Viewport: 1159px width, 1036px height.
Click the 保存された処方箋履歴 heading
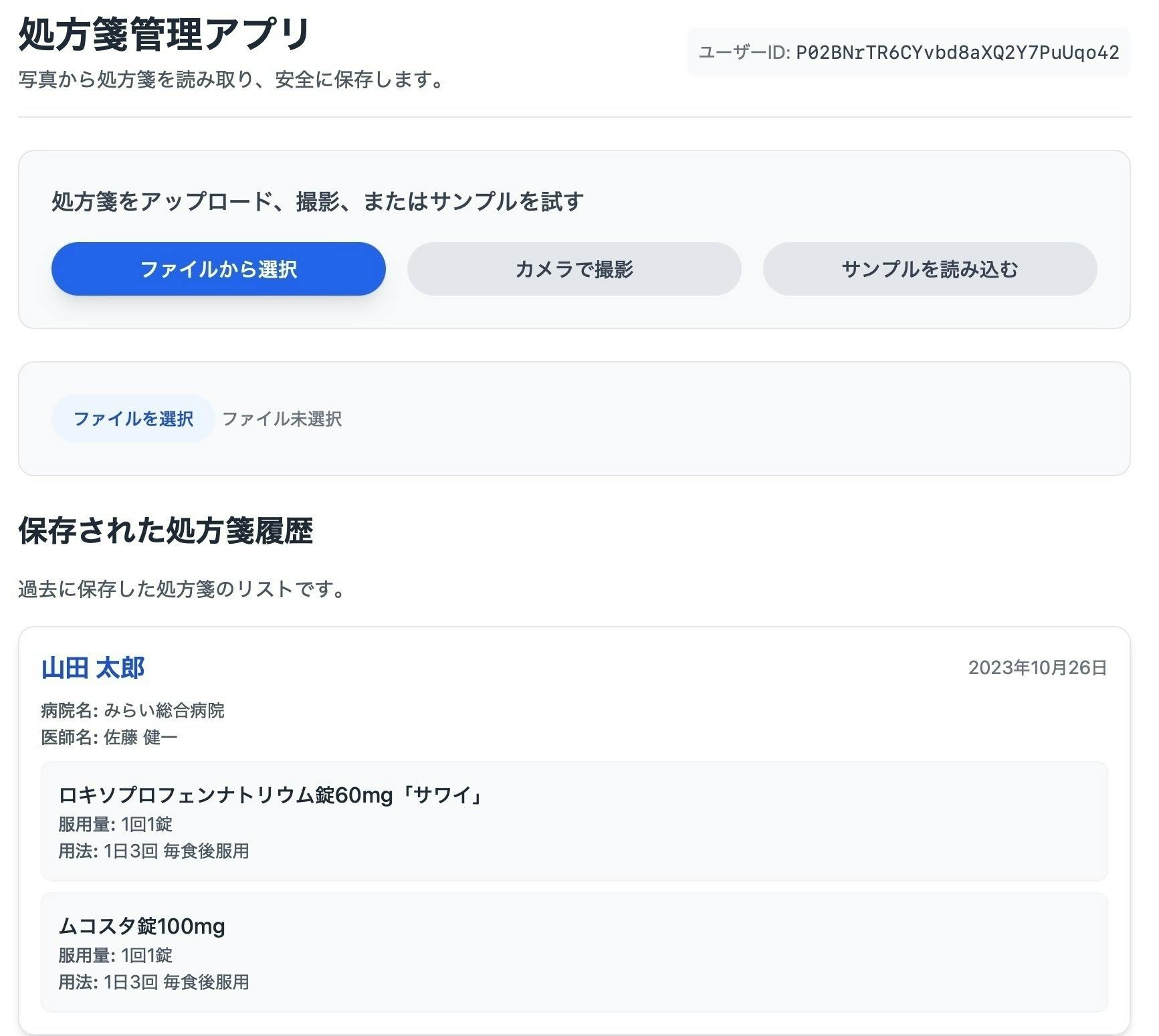click(168, 530)
